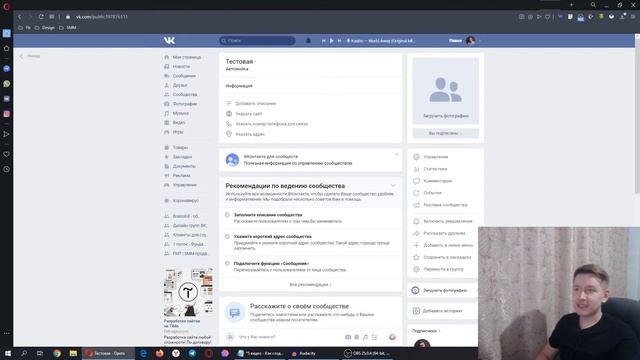Open Instagram in Opera sidebar

7,114
